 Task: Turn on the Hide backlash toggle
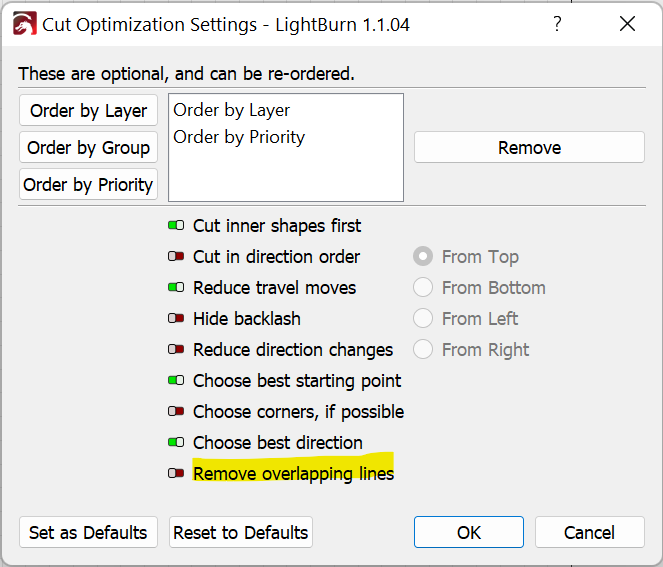click(x=176, y=318)
